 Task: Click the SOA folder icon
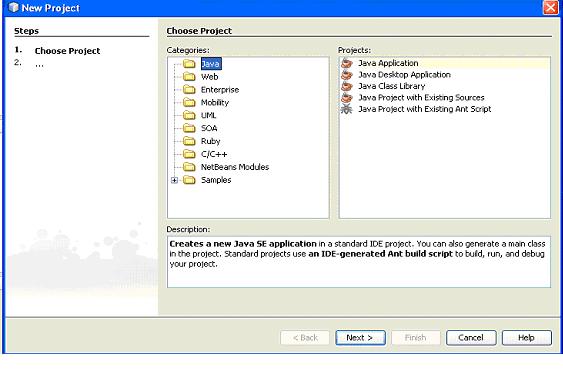pos(189,128)
